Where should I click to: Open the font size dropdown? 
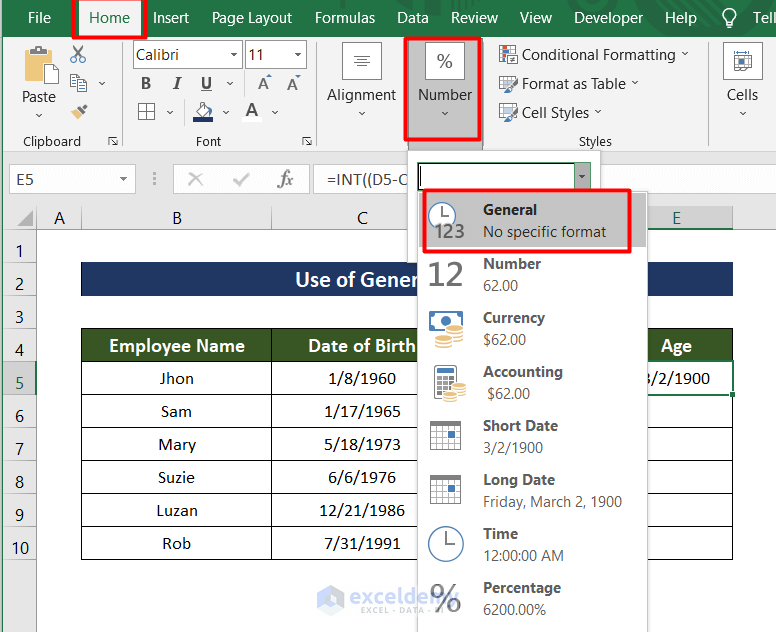(298, 55)
